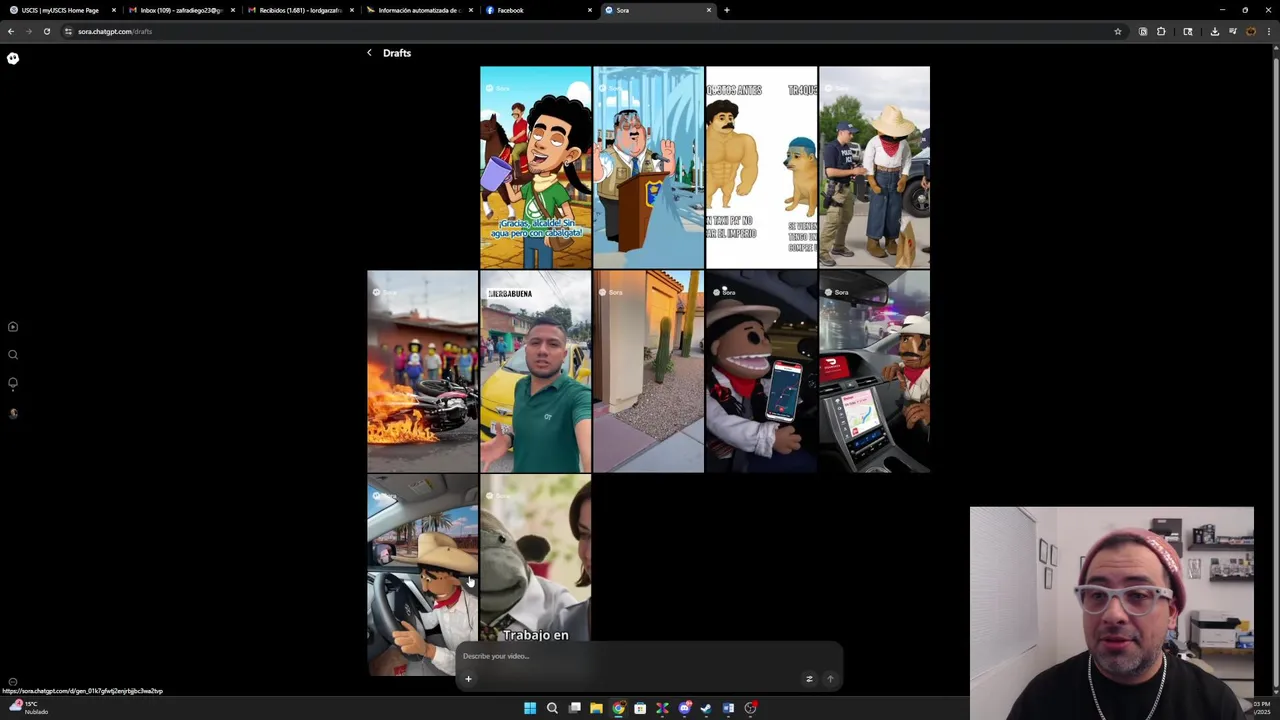Click the Describe your video input field
Image resolution: width=1280 pixels, height=720 pixels.
648,656
